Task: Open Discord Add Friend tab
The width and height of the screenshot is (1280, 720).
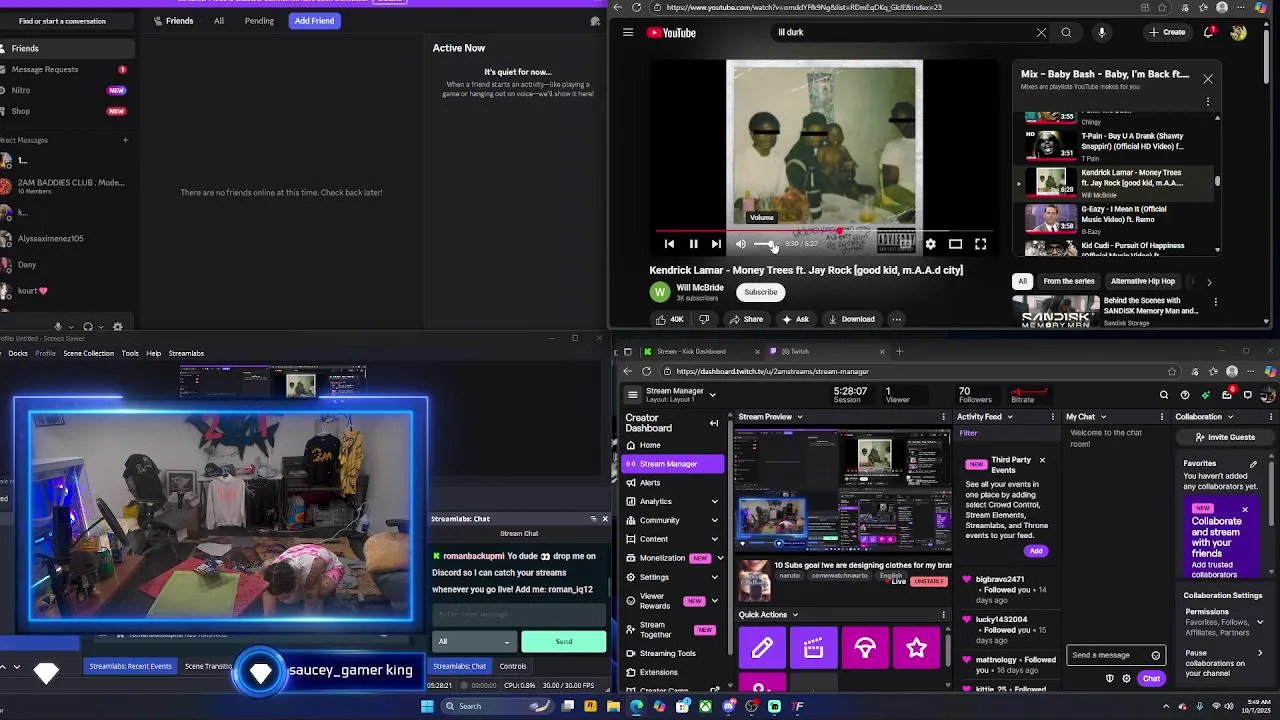Action: coord(314,20)
